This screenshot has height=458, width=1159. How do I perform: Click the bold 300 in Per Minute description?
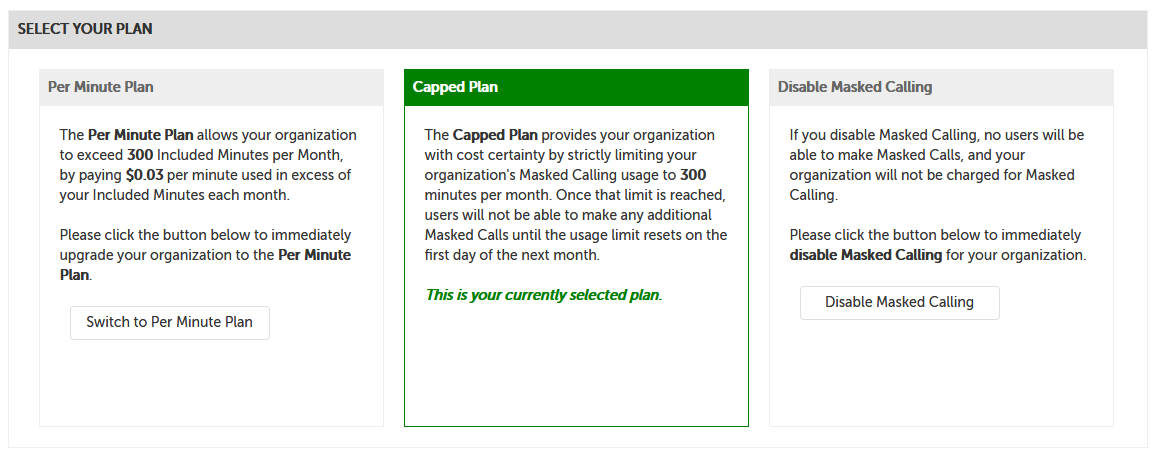[139, 155]
